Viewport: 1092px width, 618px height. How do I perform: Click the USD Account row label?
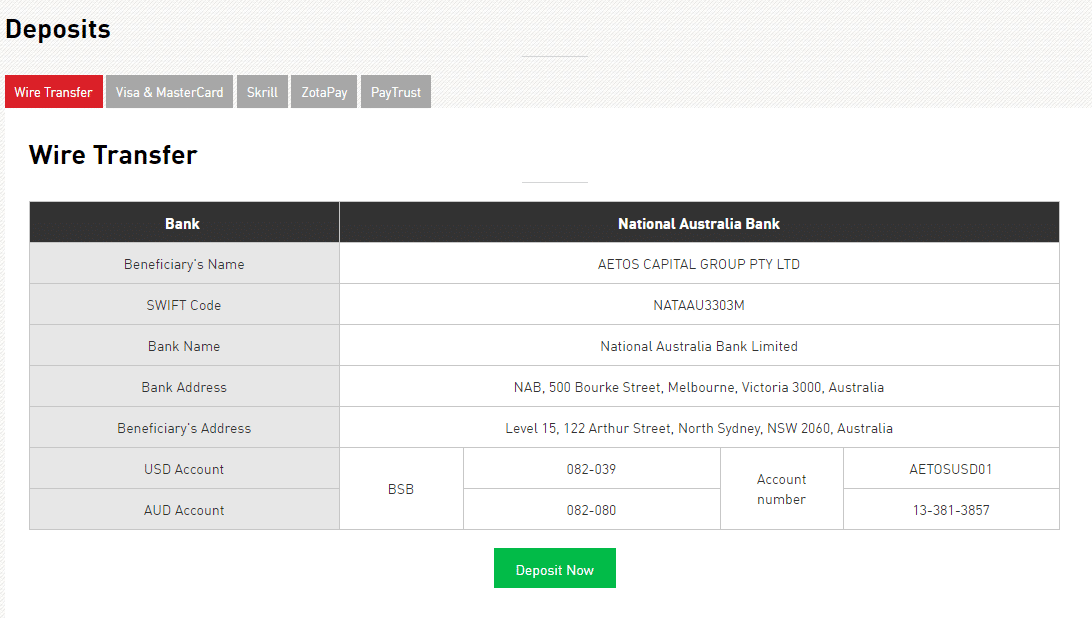184,469
